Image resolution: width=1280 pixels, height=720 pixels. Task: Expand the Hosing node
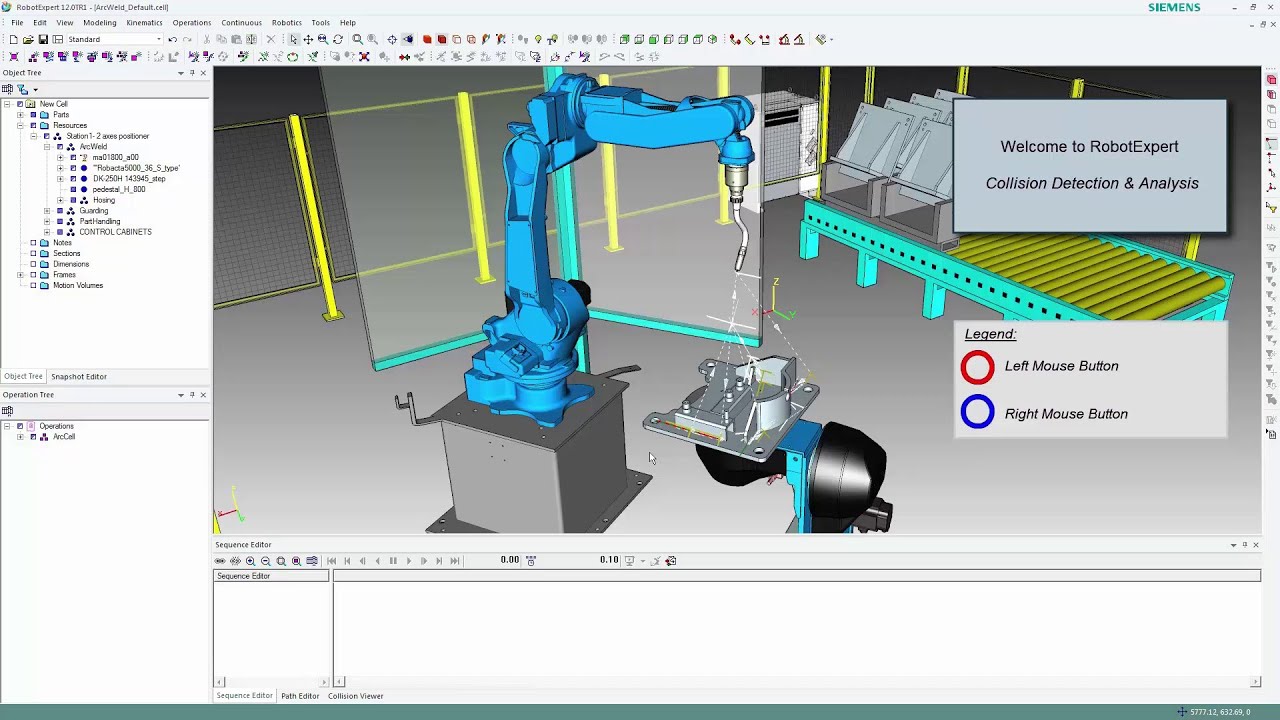click(59, 200)
